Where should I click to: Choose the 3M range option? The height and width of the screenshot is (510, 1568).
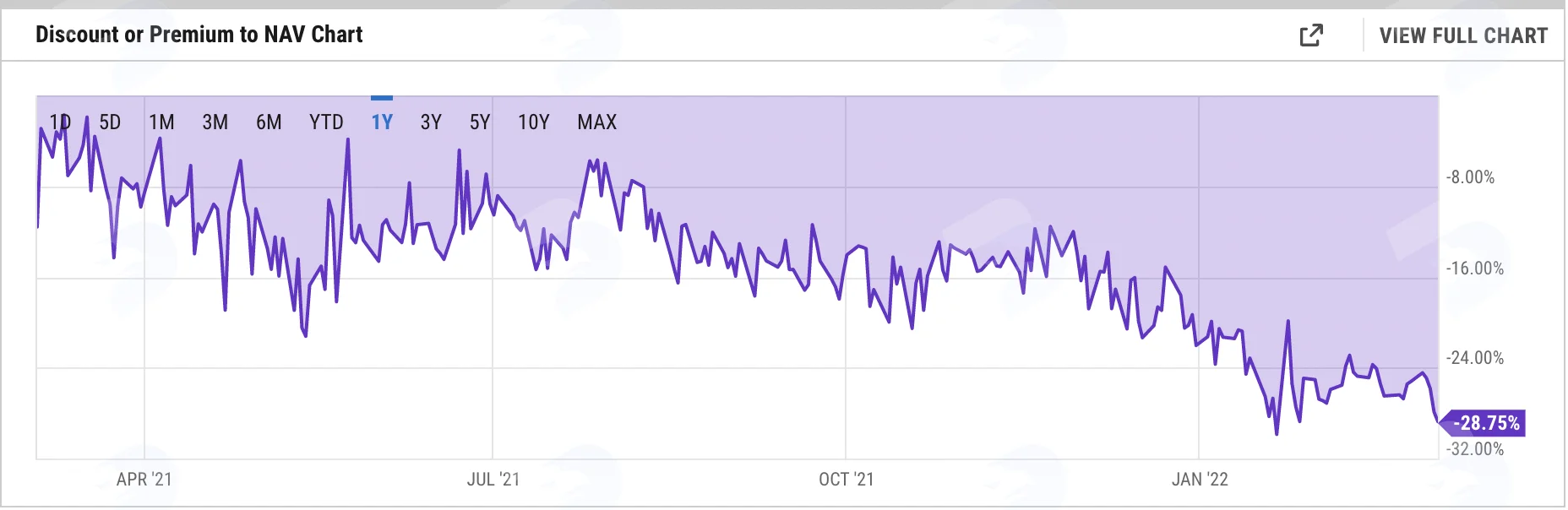pos(215,122)
